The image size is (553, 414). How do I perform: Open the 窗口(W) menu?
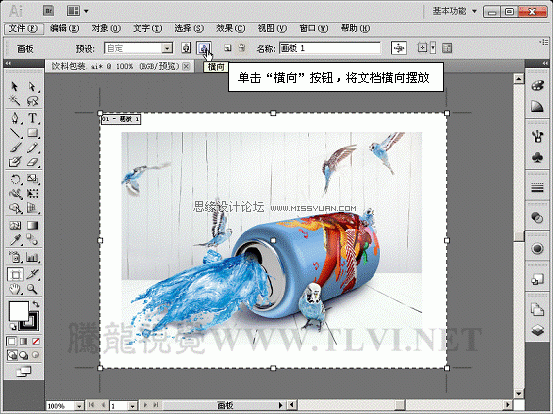[314, 29]
